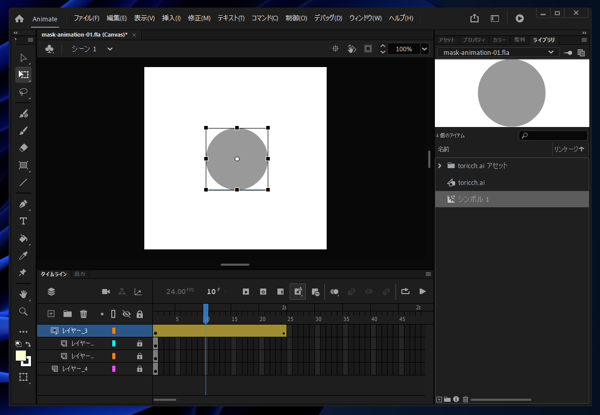Click the Test Movie play icon

(519, 18)
